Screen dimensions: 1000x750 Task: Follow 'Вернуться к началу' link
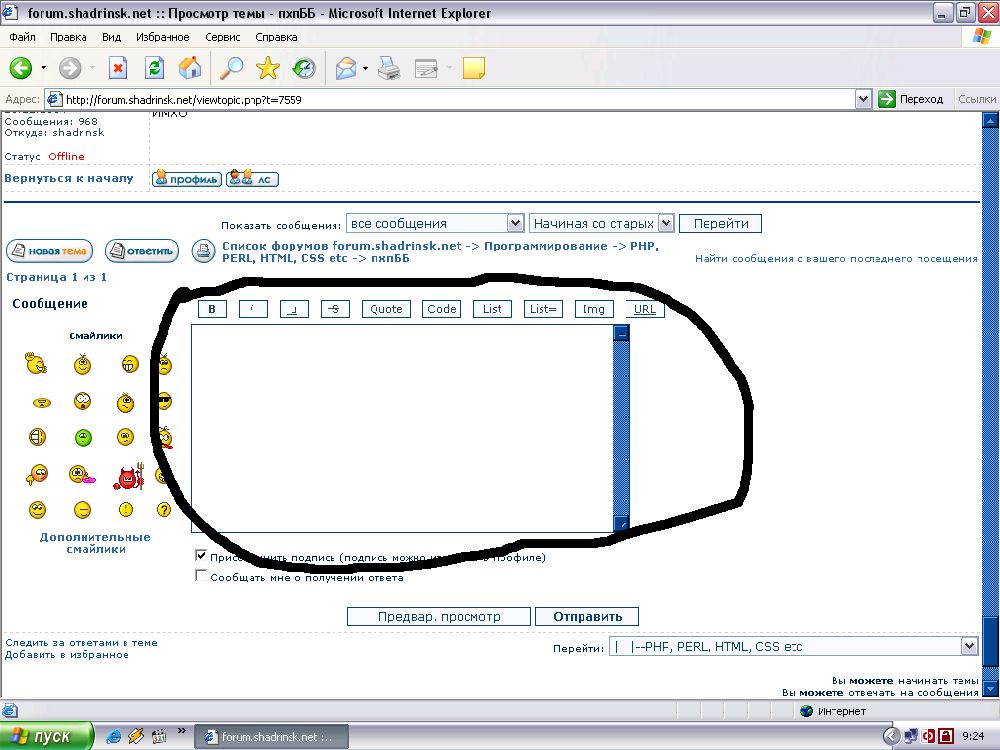click(69, 179)
